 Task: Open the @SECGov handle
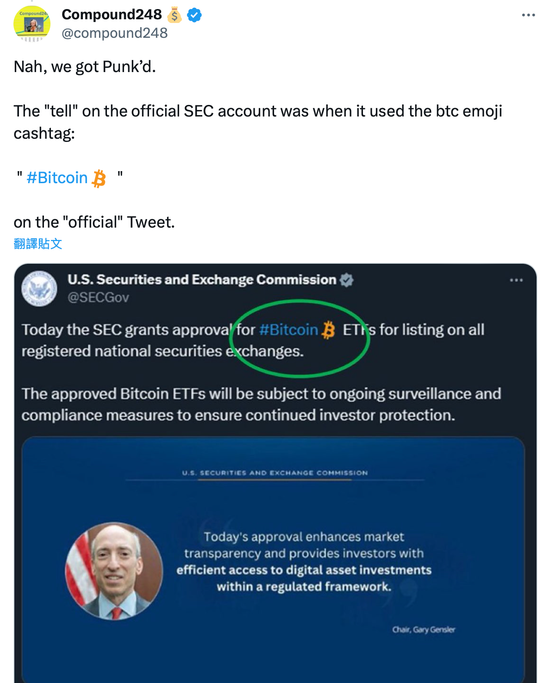pos(98,298)
